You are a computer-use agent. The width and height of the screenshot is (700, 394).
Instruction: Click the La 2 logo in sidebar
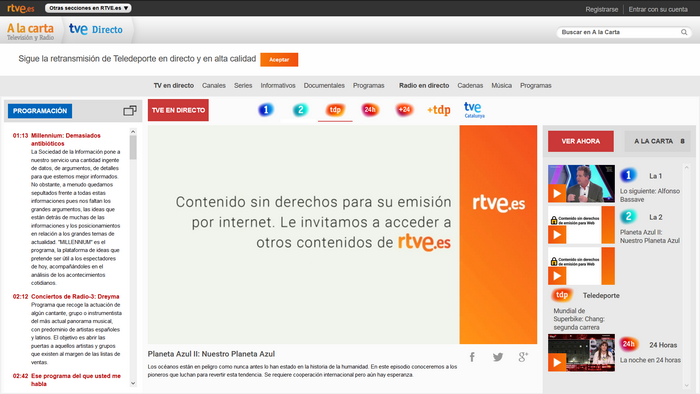coord(628,217)
